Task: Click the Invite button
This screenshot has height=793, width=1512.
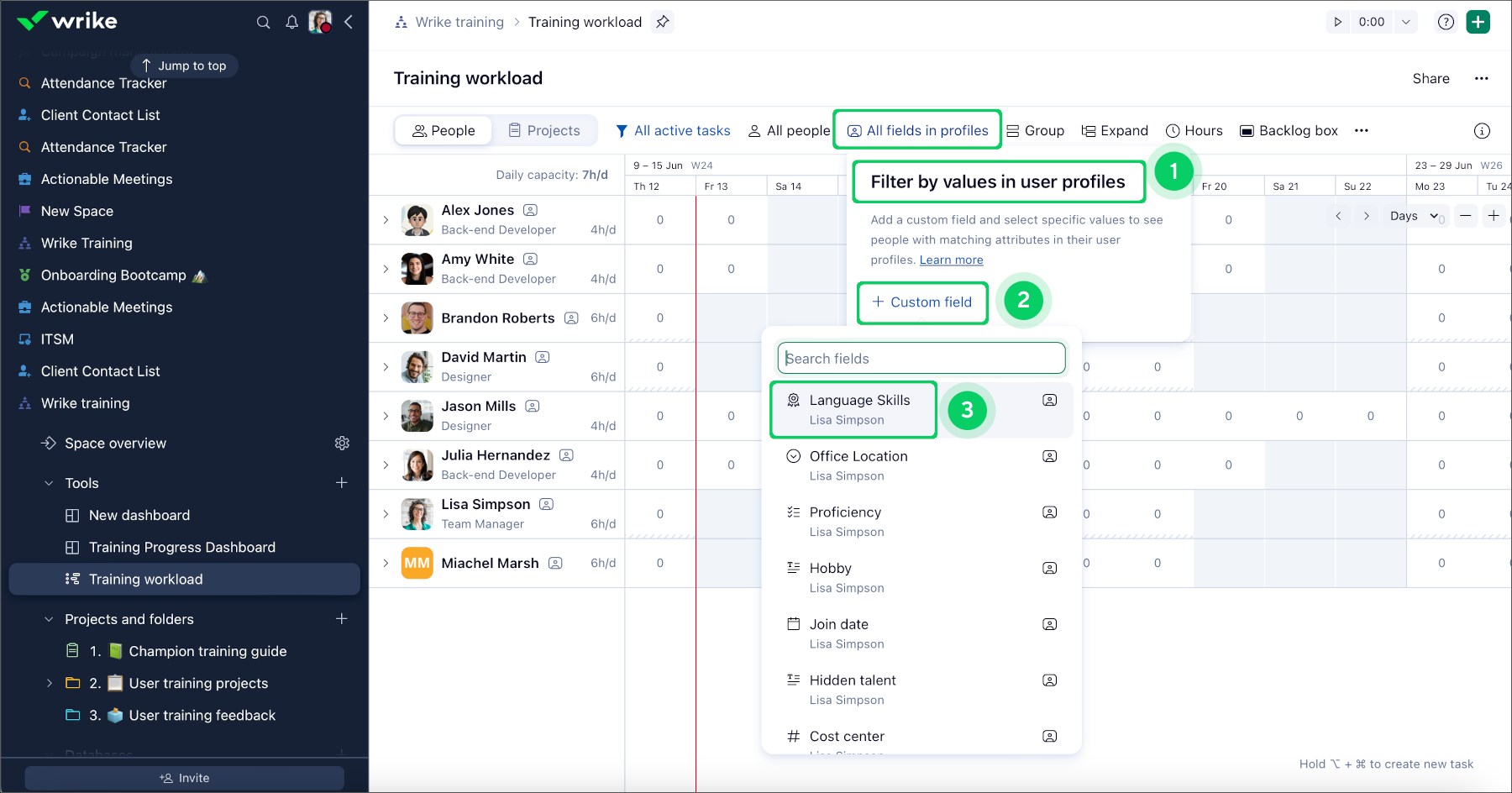Action: (x=184, y=778)
